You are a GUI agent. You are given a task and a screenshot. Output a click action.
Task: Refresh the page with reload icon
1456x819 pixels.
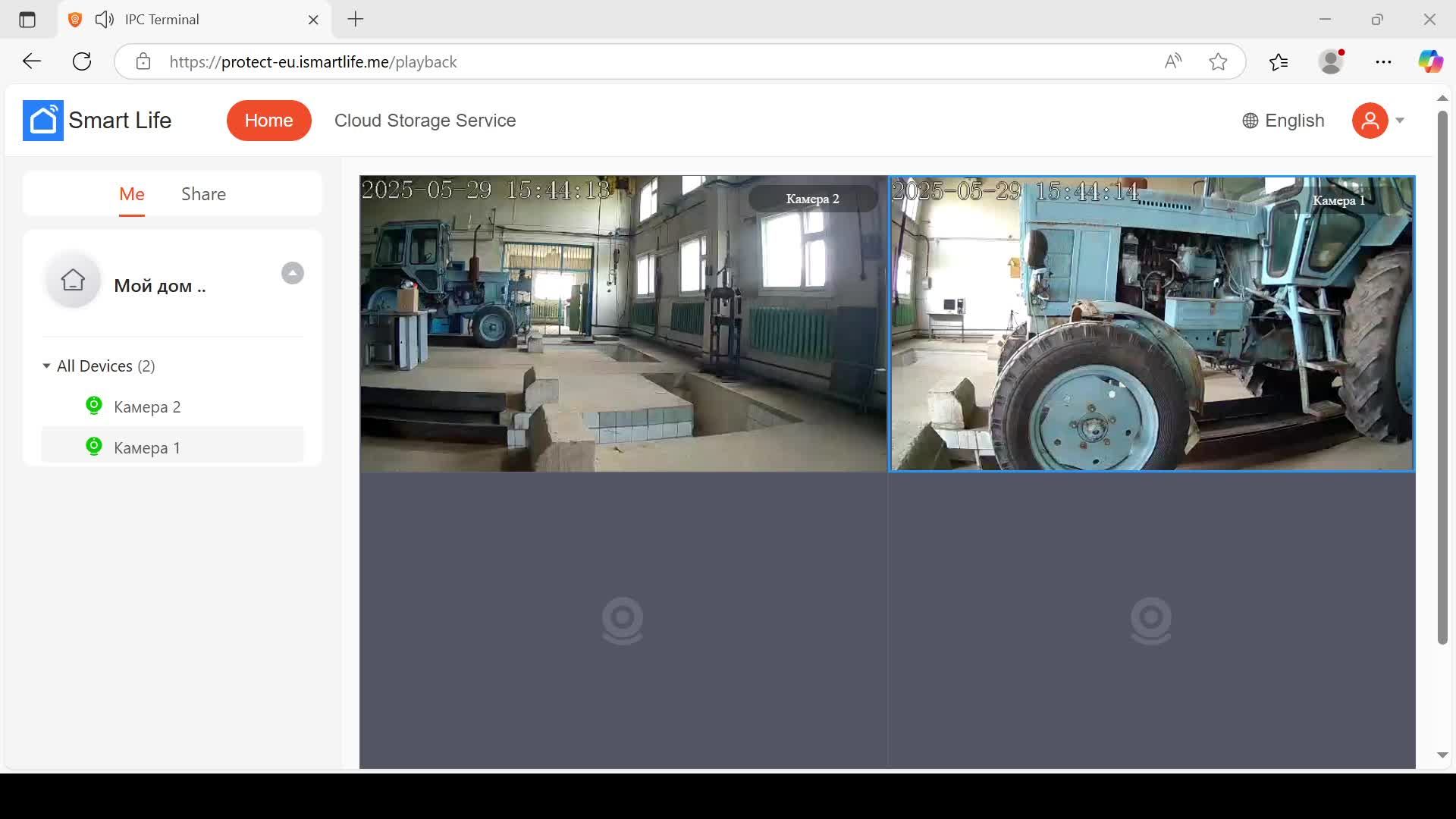[x=82, y=61]
